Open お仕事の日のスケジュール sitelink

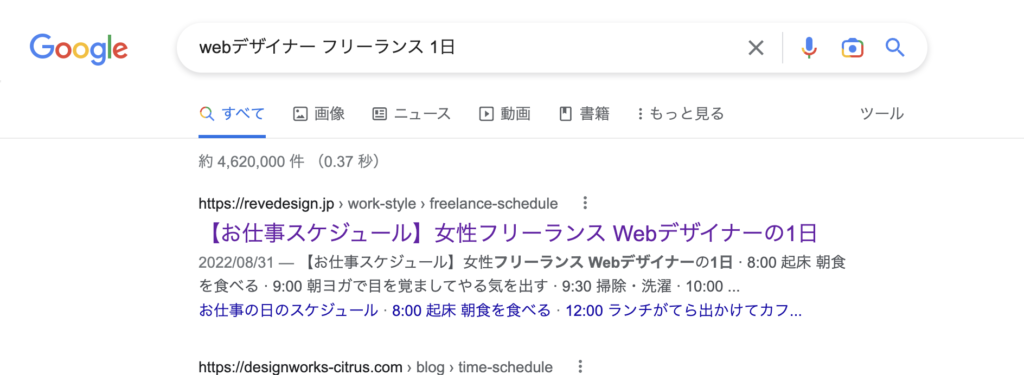[288, 310]
